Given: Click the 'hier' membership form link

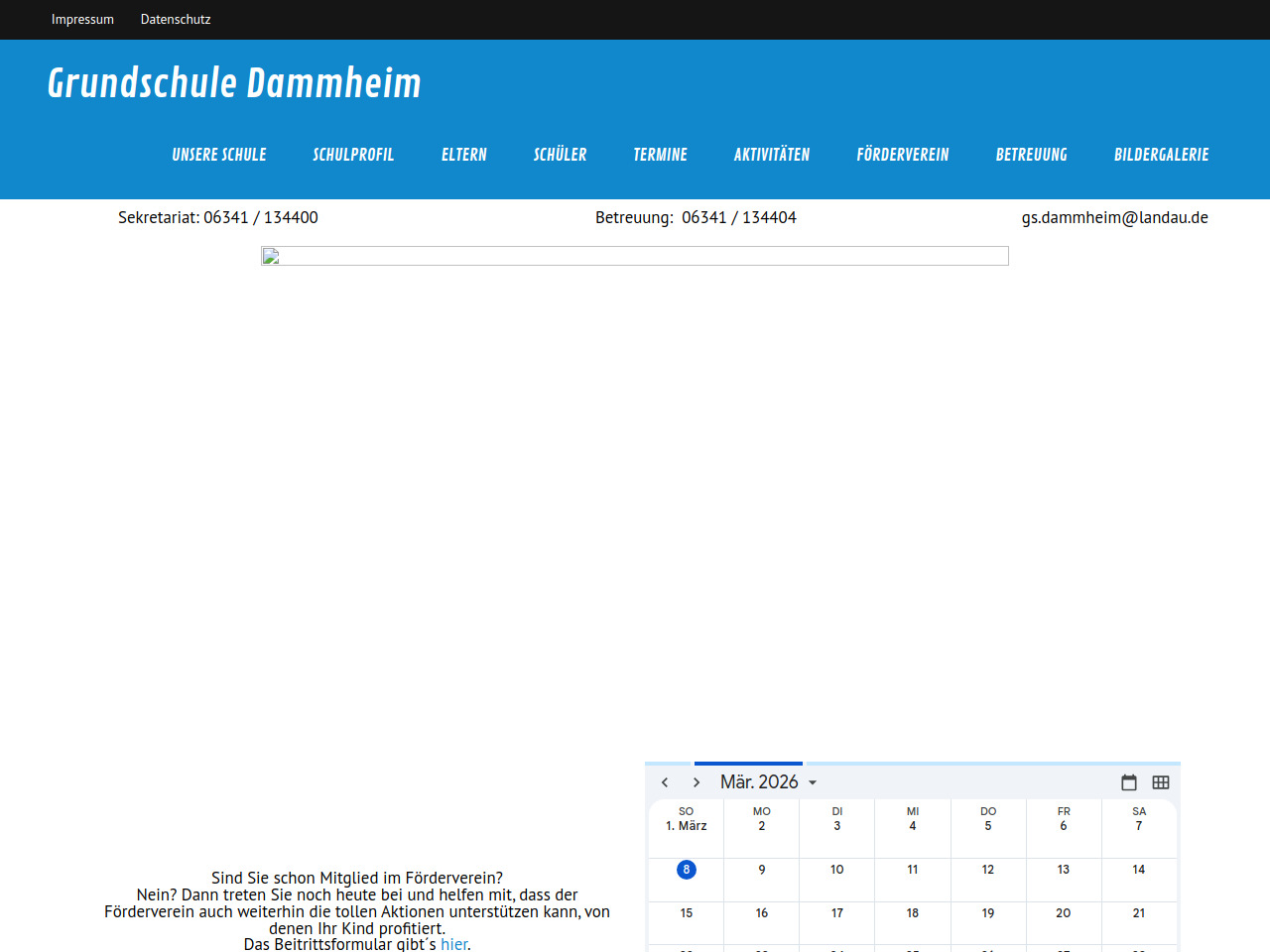Looking at the screenshot, I should pos(453,944).
